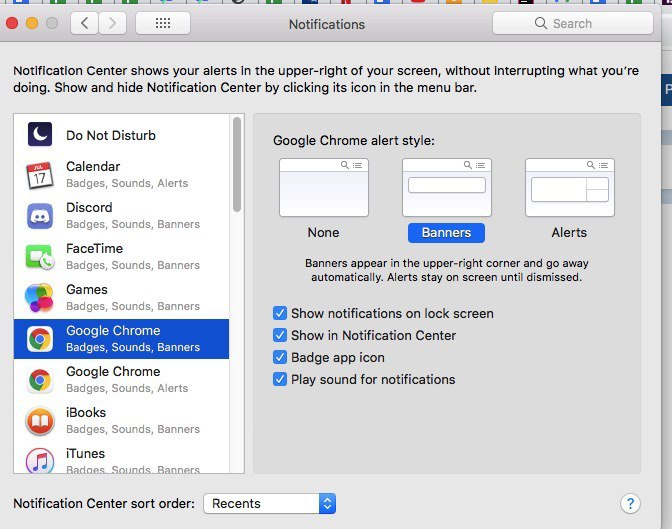Click the Discord app icon

point(39,216)
